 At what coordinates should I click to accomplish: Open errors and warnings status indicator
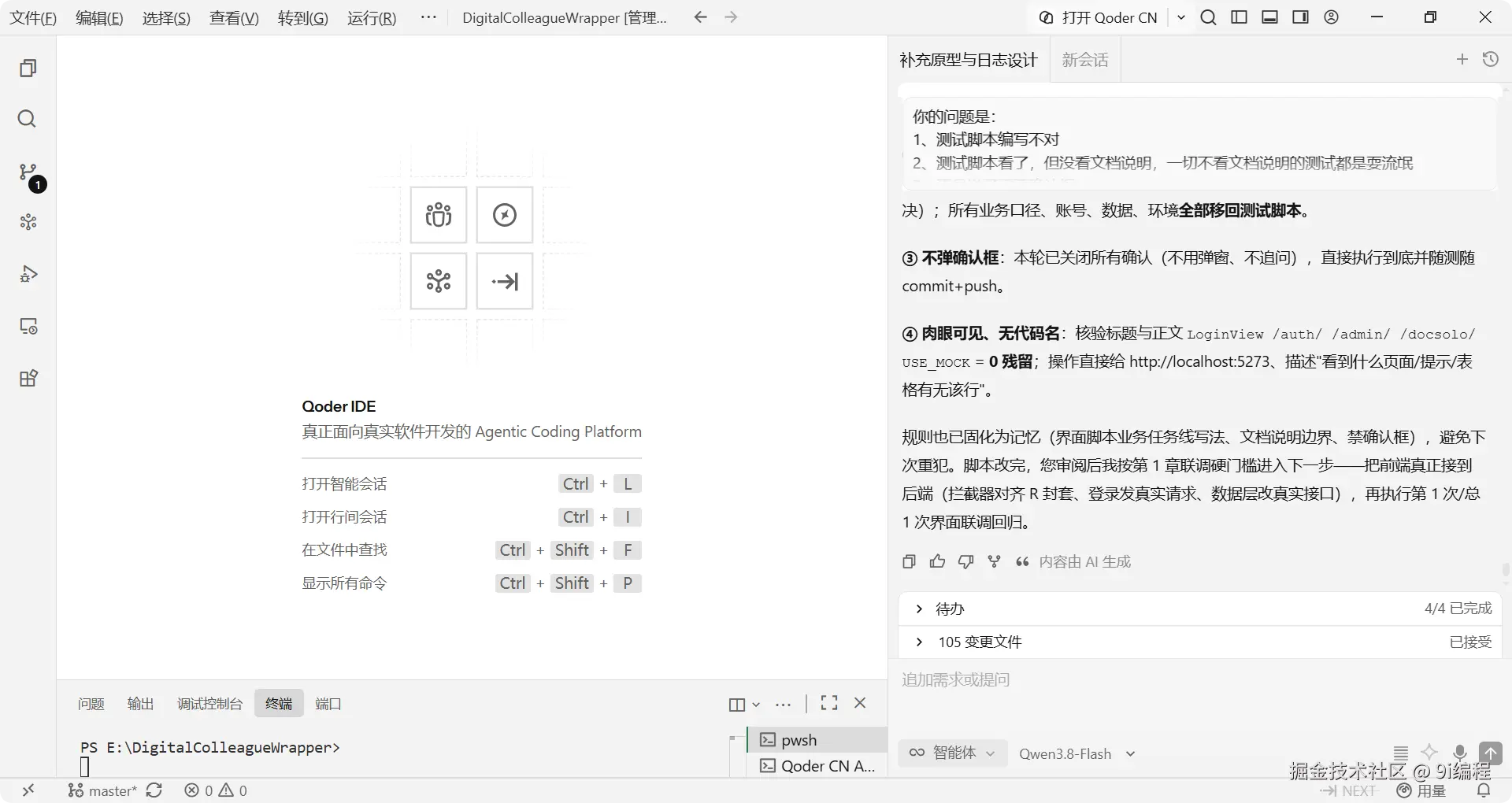click(216, 790)
